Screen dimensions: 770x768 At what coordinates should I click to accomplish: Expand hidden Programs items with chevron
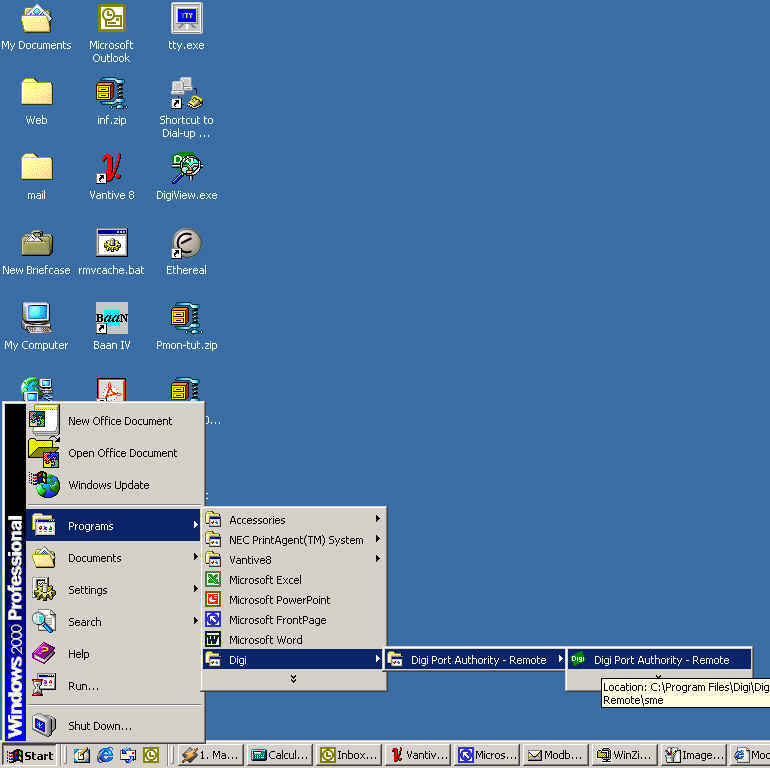[x=293, y=679]
